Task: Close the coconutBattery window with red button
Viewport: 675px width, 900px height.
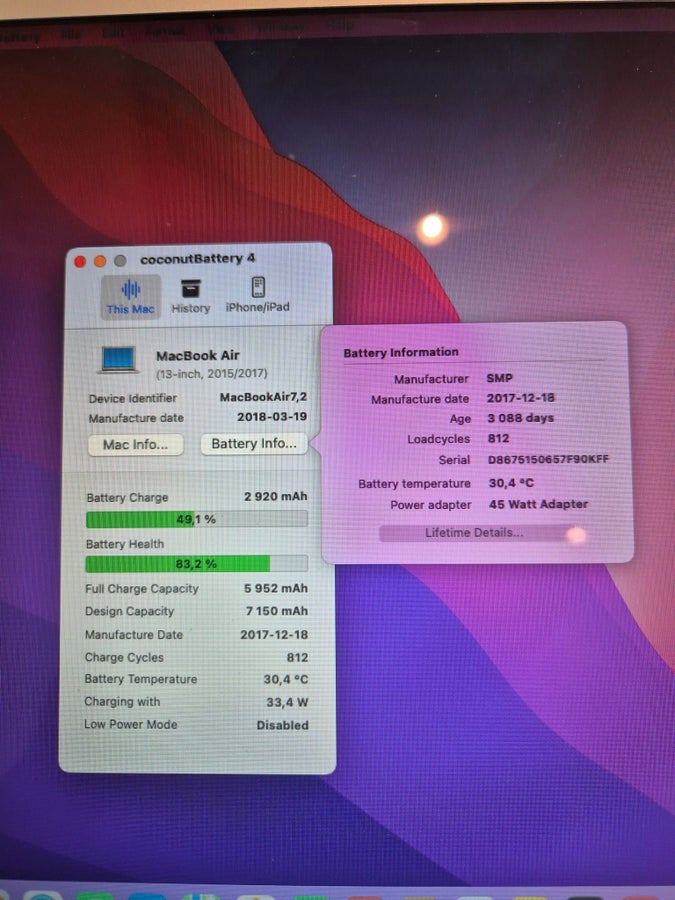Action: pyautogui.click(x=80, y=261)
